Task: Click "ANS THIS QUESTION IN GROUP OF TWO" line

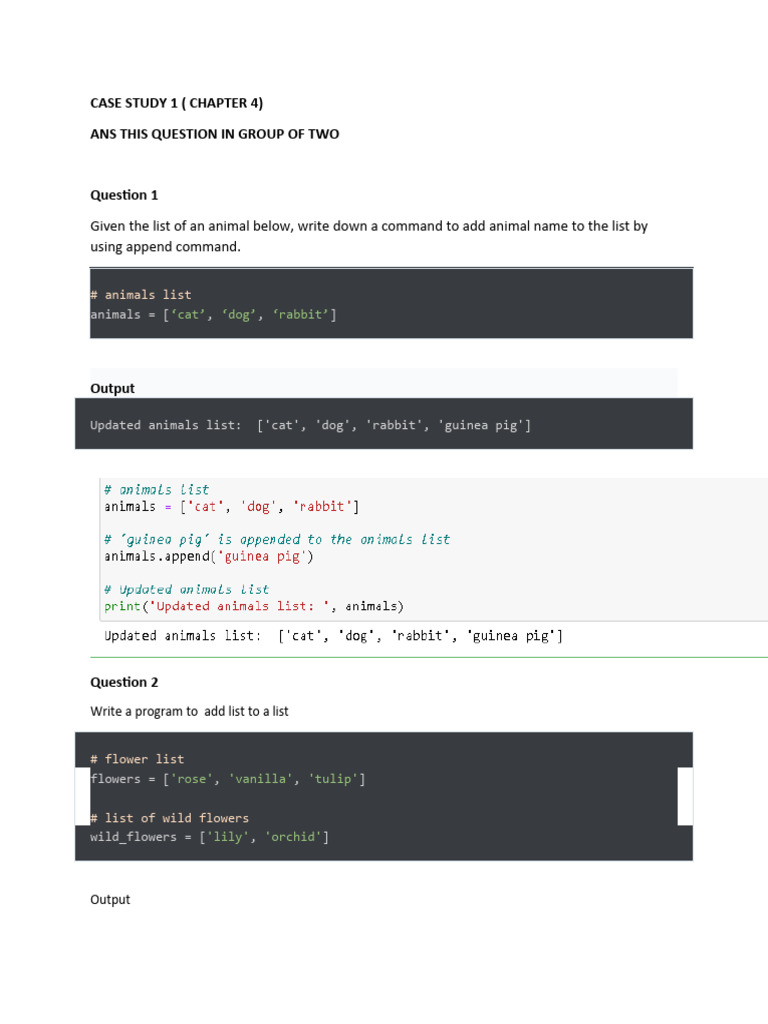Action: point(214,134)
